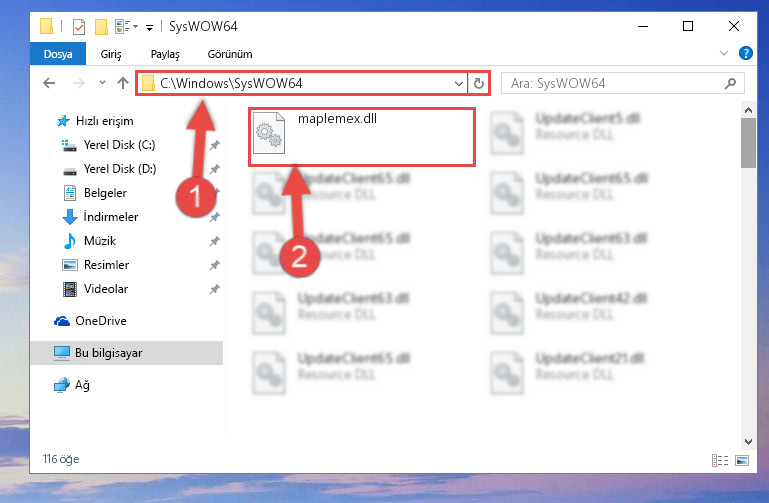Click the pin icon next to Müzik
The width and height of the screenshot is (769, 503).
point(214,241)
